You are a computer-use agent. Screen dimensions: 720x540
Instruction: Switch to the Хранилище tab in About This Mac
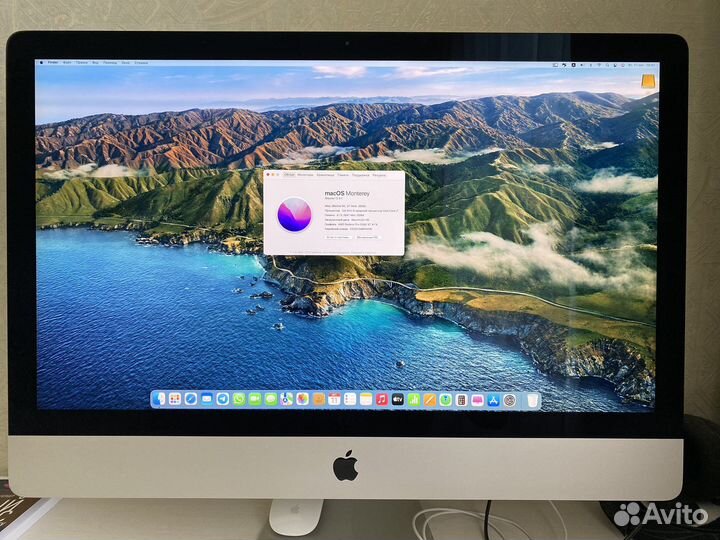click(325, 175)
